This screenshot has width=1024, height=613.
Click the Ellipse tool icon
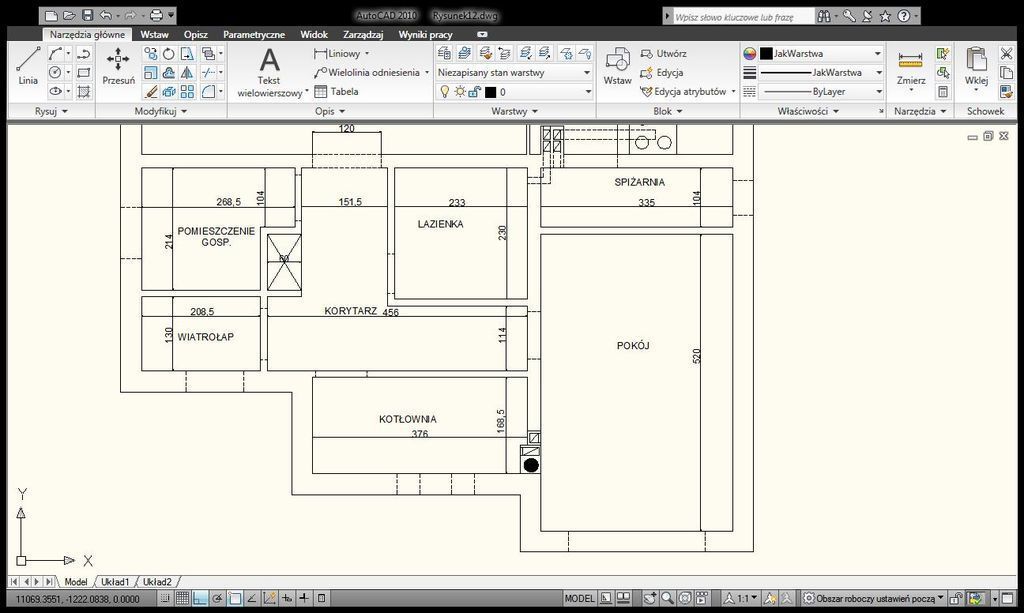point(56,91)
